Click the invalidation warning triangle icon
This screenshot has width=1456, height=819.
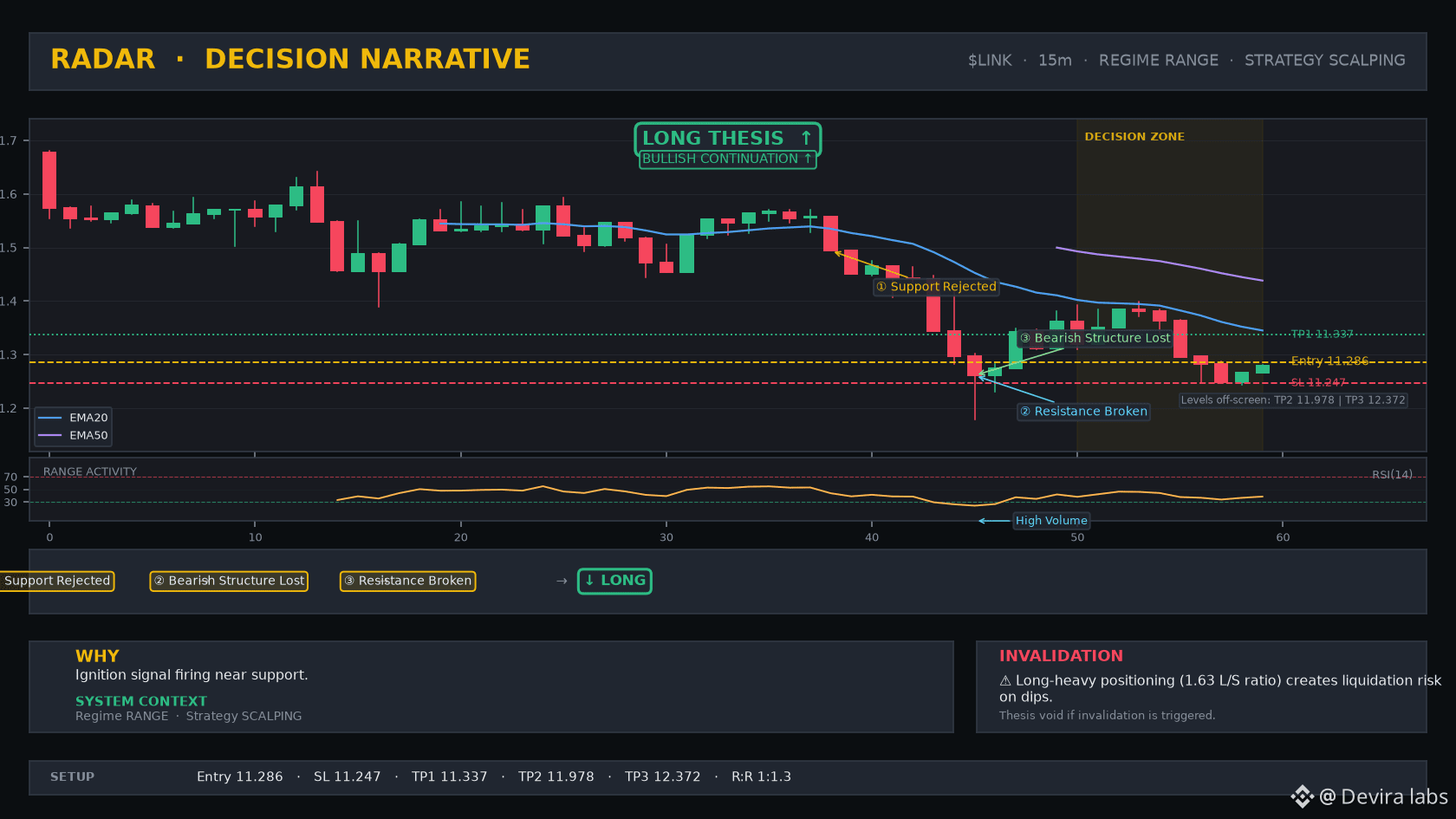(1005, 681)
